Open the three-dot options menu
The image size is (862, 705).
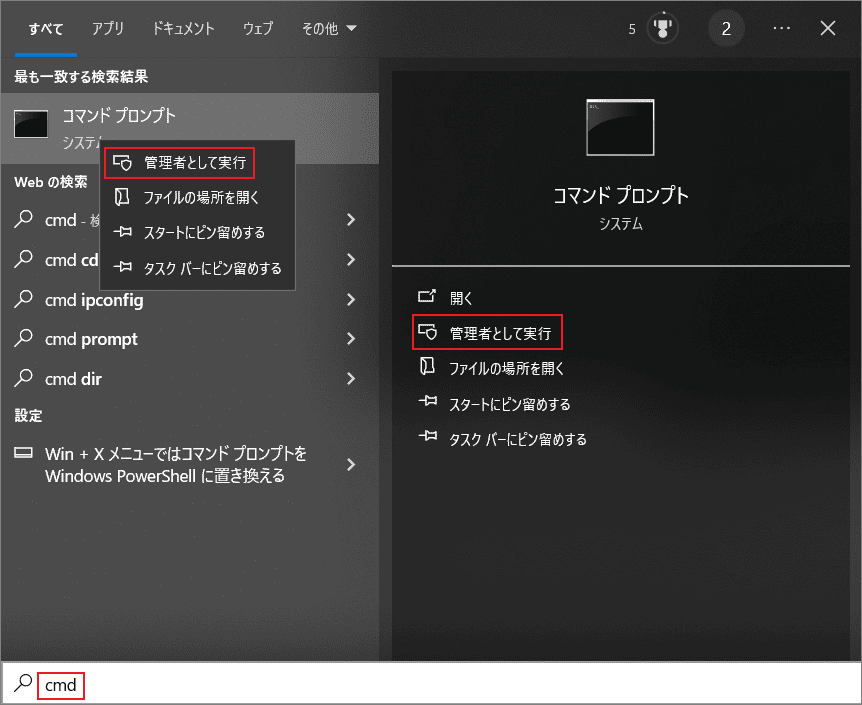point(782,28)
